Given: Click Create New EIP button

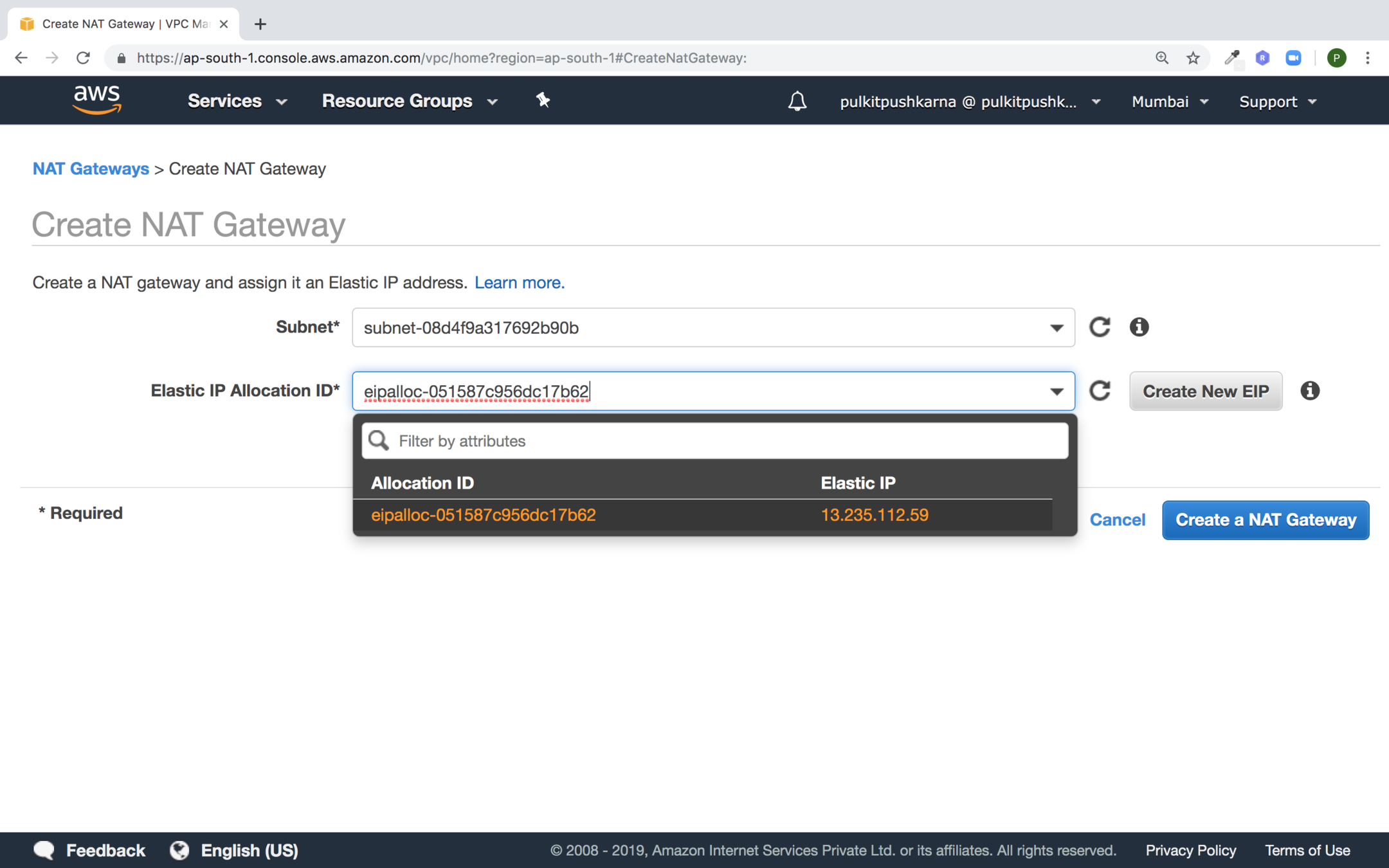Looking at the screenshot, I should (1206, 391).
